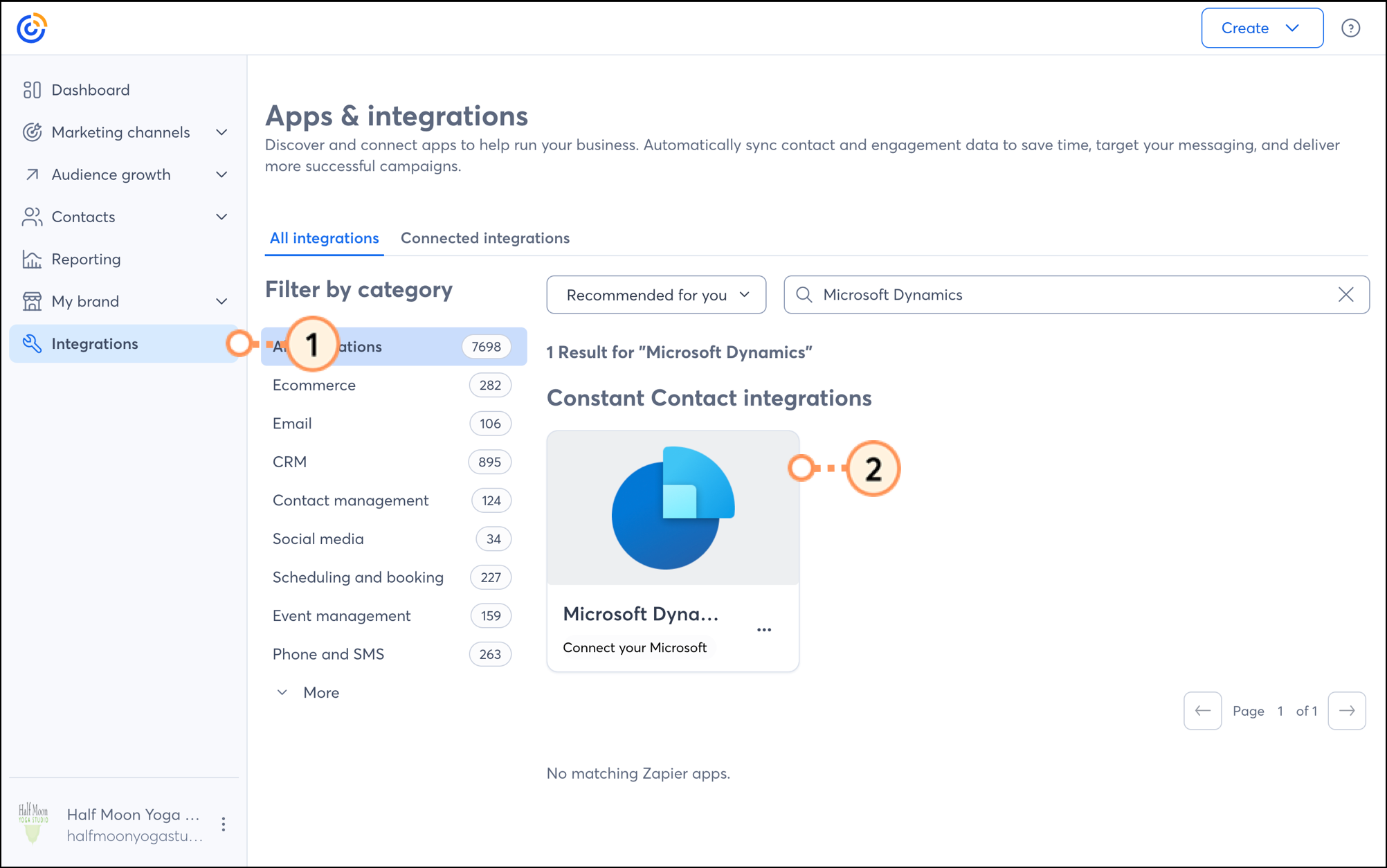Image resolution: width=1387 pixels, height=868 pixels.
Task: Select Integrations in the sidebar
Action: (x=124, y=343)
